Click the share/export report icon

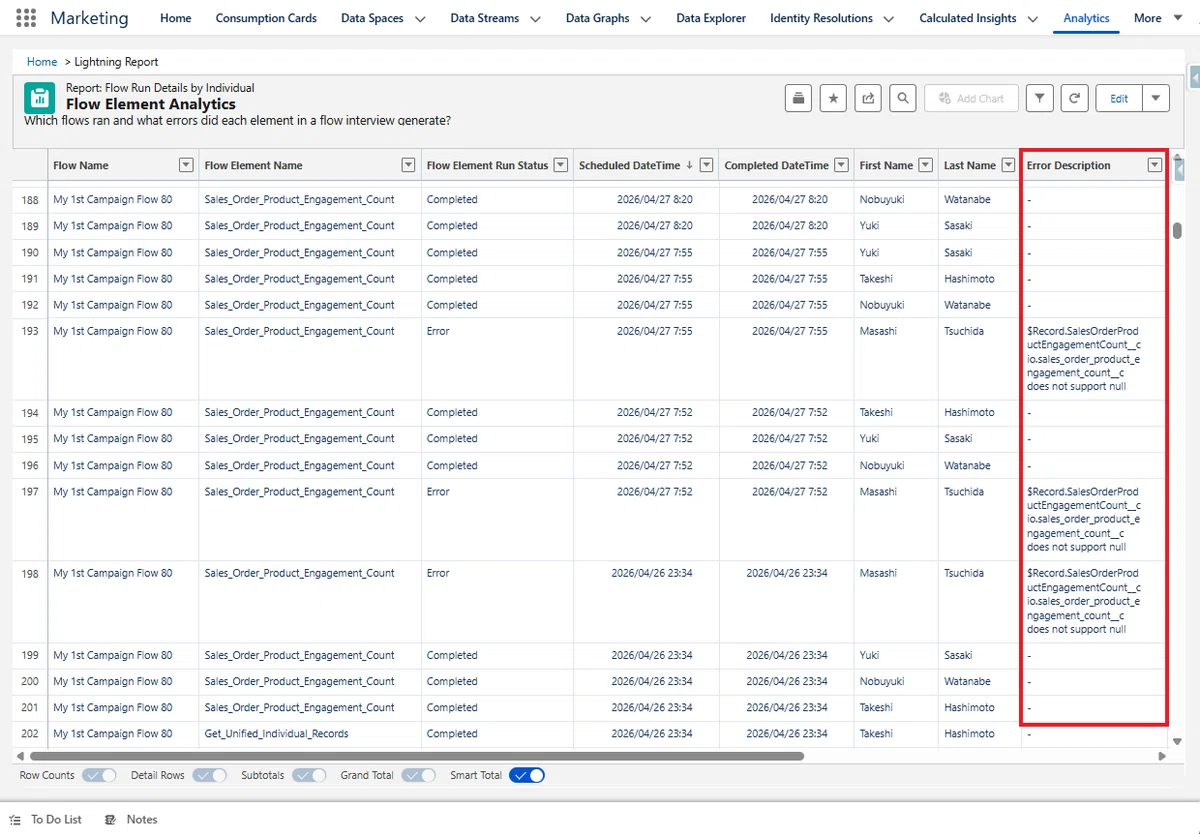[x=868, y=98]
